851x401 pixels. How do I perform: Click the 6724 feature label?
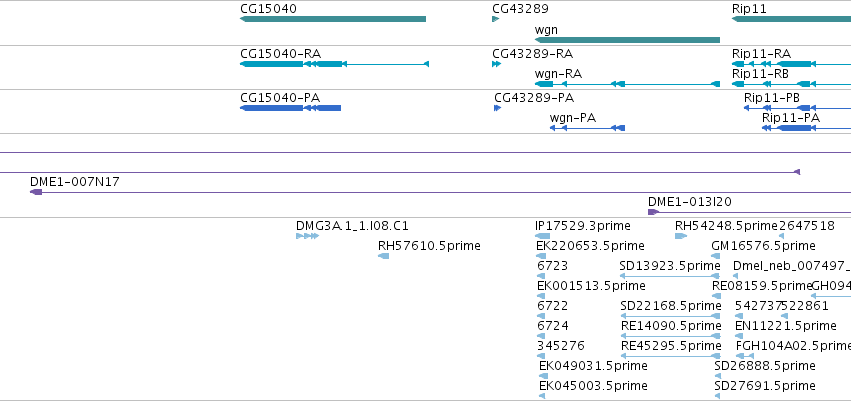click(552, 326)
